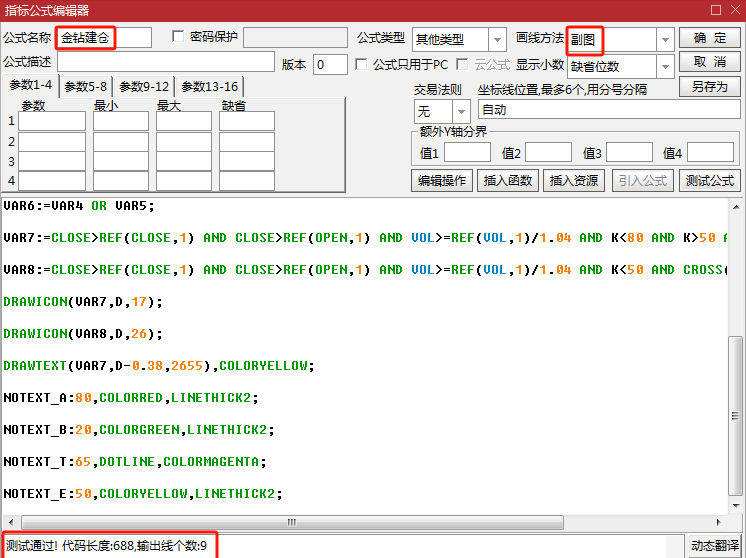Enable the 公式只用于PC checkbox
Viewport: 746px width, 558px height.
point(361,64)
